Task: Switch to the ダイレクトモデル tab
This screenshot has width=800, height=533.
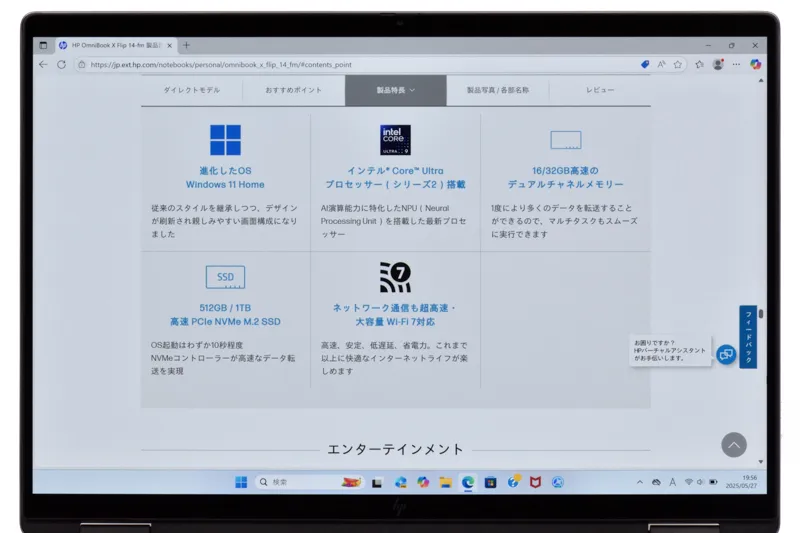Action: click(x=192, y=90)
